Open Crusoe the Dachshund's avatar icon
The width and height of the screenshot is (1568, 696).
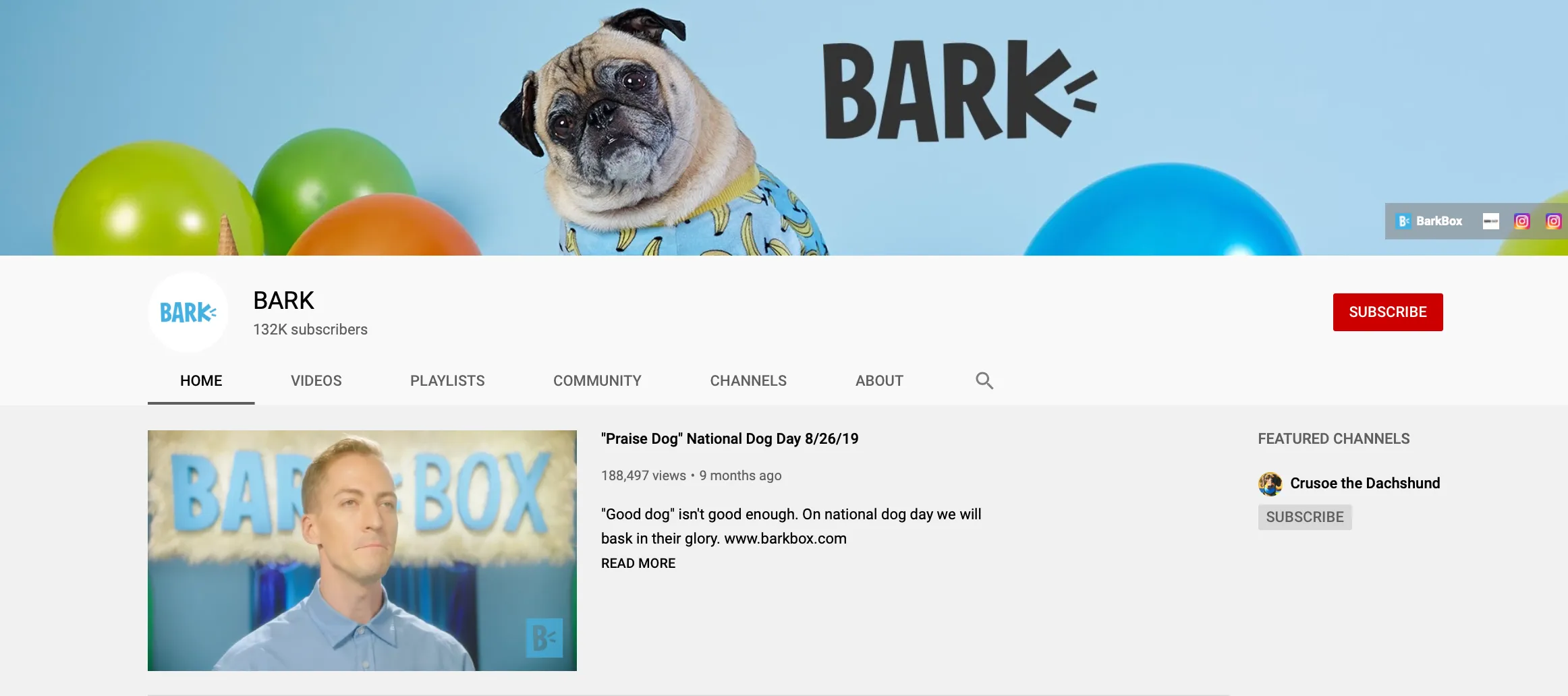pos(1270,484)
